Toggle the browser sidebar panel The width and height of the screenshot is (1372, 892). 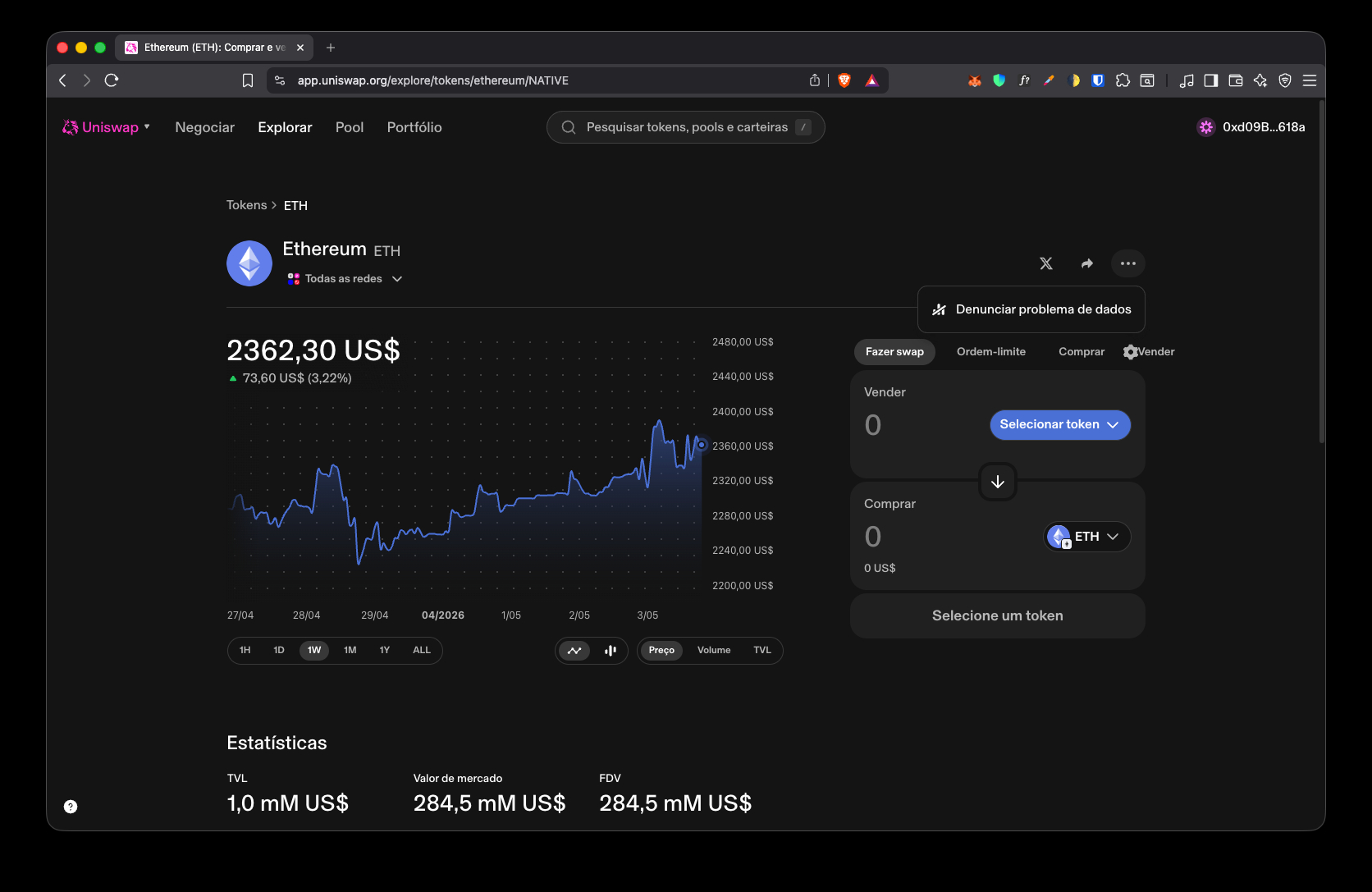(x=1211, y=80)
